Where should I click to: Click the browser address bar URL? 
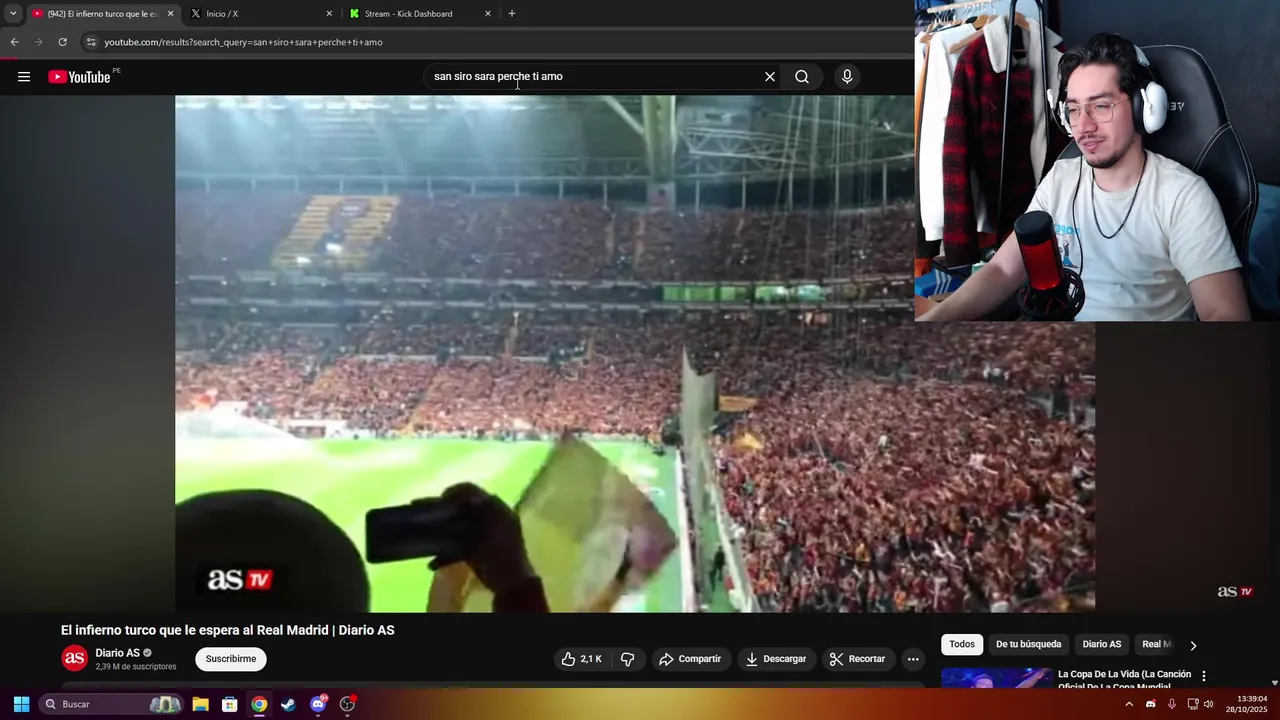(x=243, y=42)
